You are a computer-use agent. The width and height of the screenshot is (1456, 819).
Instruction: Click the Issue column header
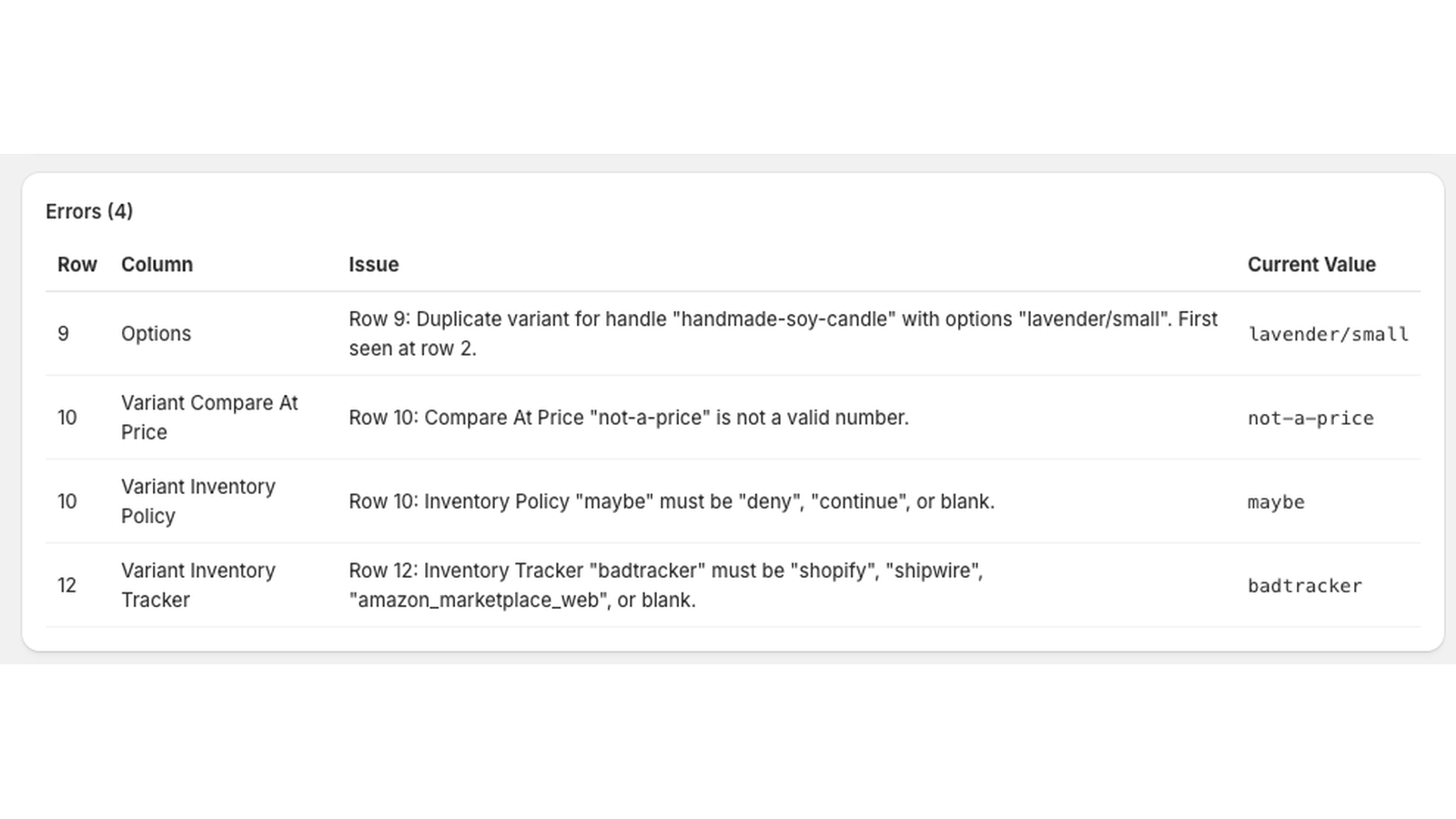(x=373, y=264)
